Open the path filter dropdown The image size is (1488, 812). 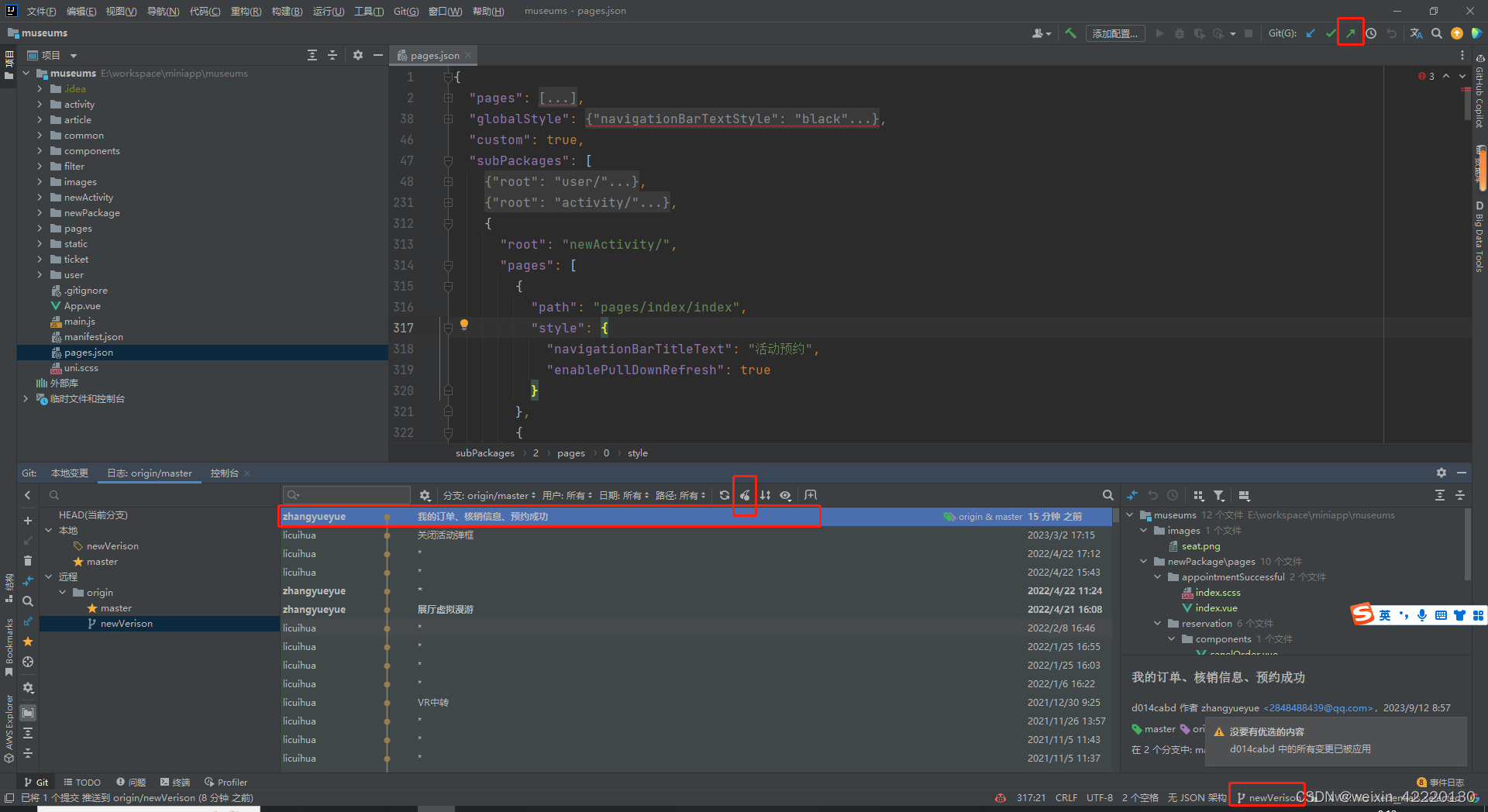[x=680, y=495]
